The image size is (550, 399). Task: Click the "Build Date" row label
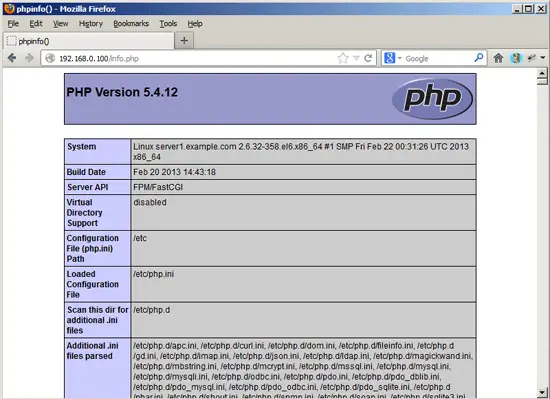pyautogui.click(x=86, y=172)
